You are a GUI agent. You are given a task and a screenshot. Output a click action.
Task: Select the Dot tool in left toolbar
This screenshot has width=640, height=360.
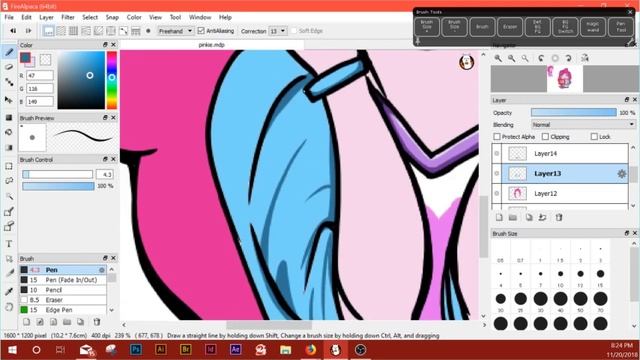tap(9, 82)
